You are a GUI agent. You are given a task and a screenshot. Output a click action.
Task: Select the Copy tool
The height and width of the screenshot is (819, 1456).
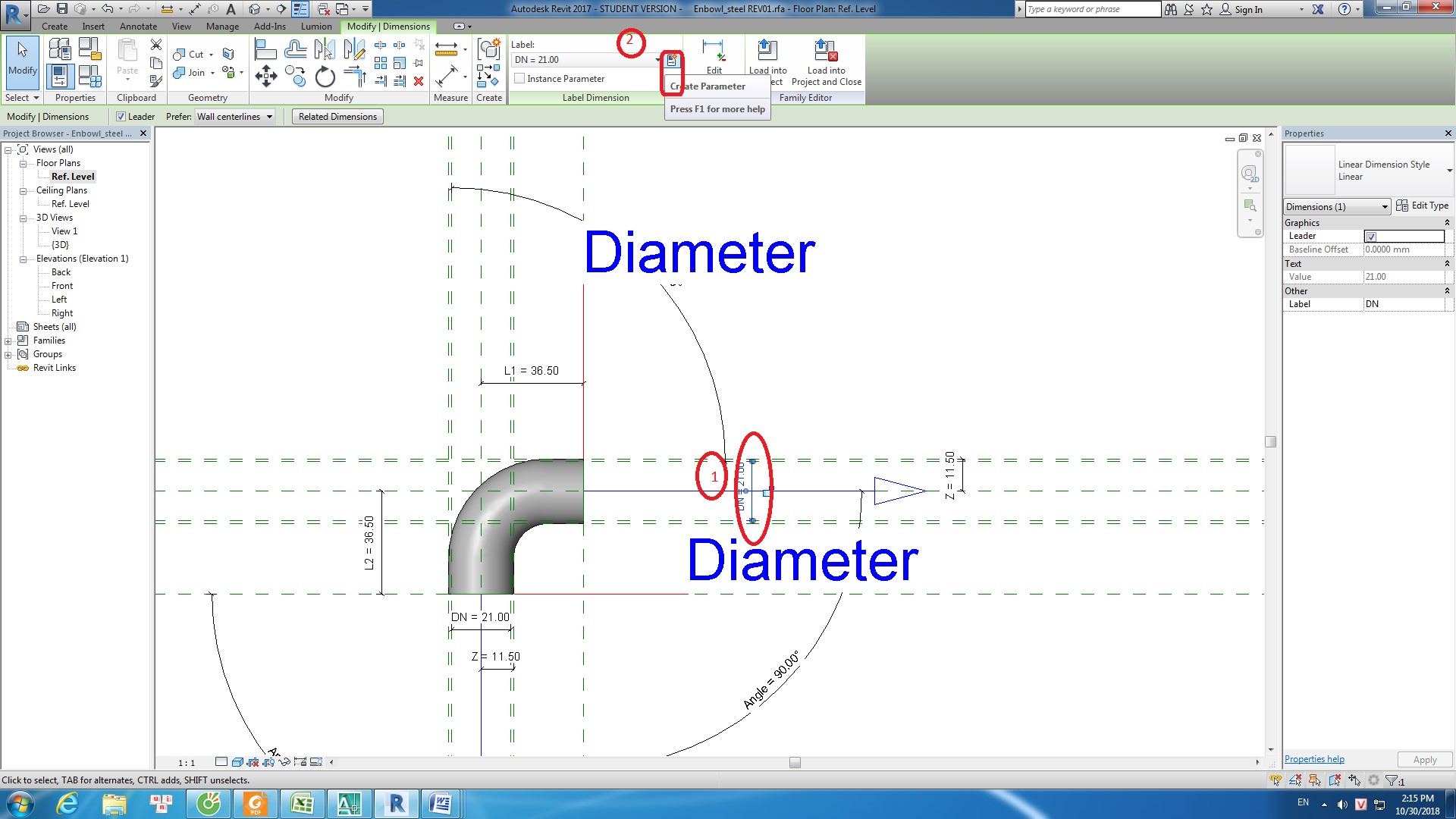point(296,76)
